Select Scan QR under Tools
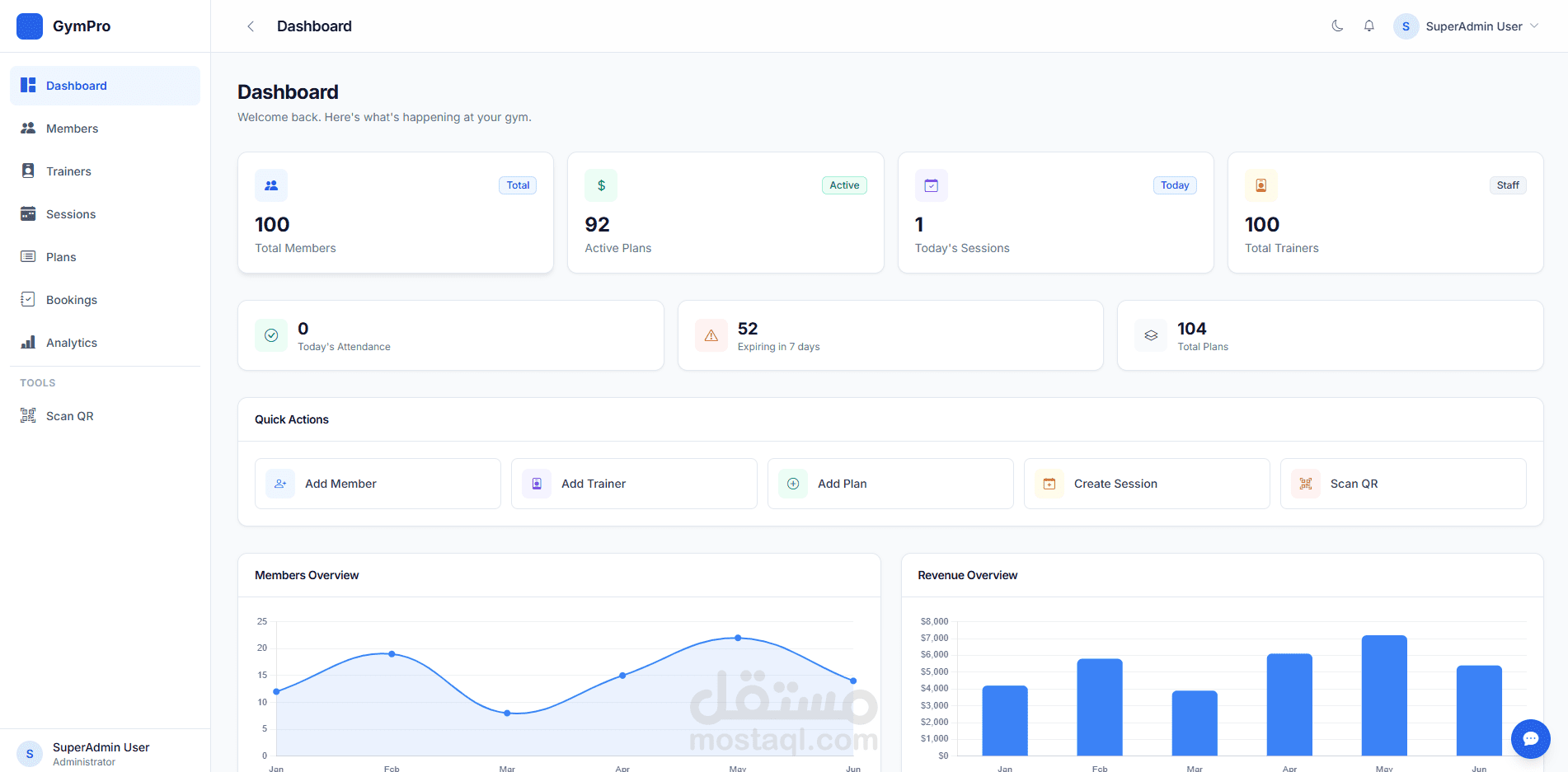The width and height of the screenshot is (1568, 772). 105,416
